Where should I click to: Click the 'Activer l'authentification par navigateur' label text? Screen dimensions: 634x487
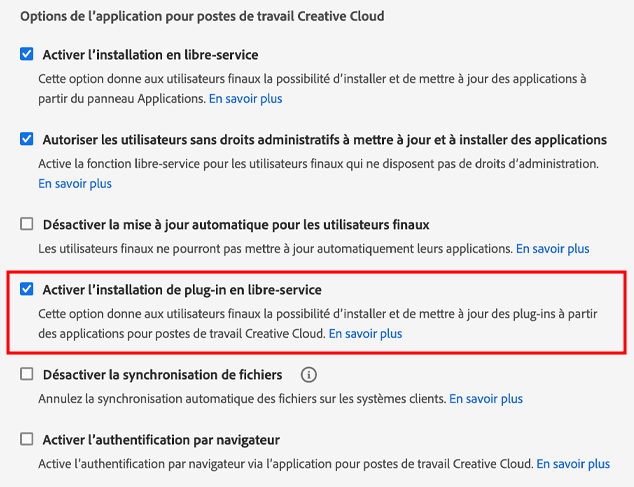pos(160,440)
